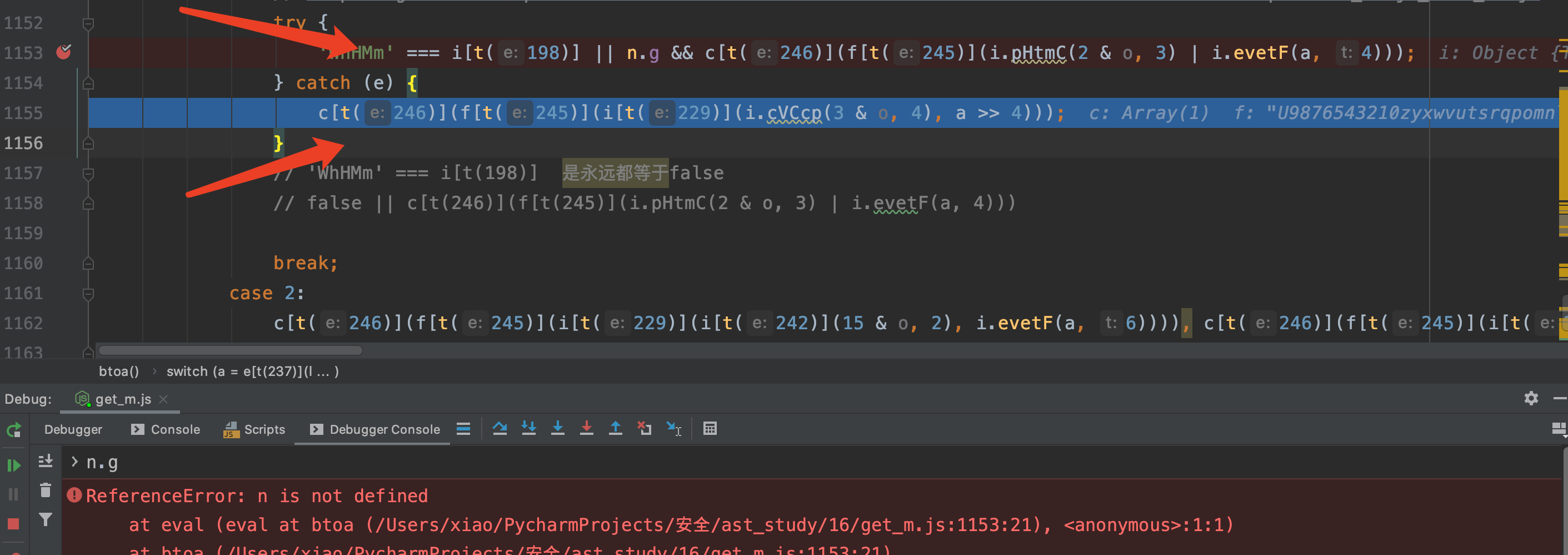Image resolution: width=1568 pixels, height=555 pixels.
Task: Collapse the comment block at line 1157
Action: [x=88, y=174]
